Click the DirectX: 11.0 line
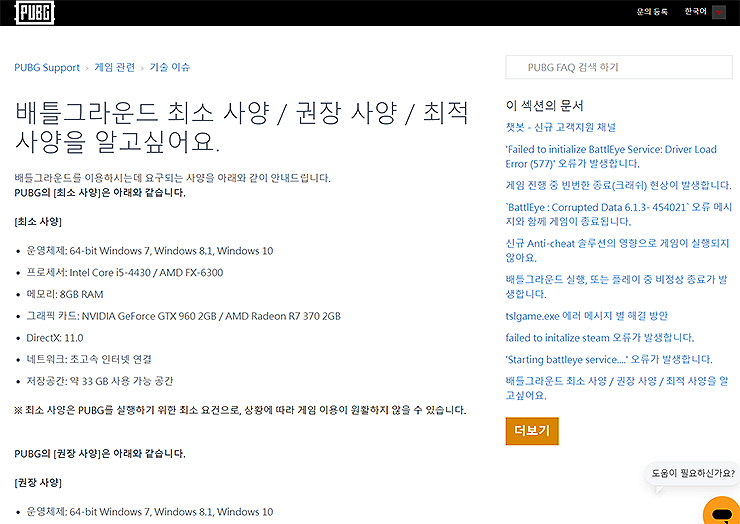Viewport: 740px width, 524px height. coord(55,338)
